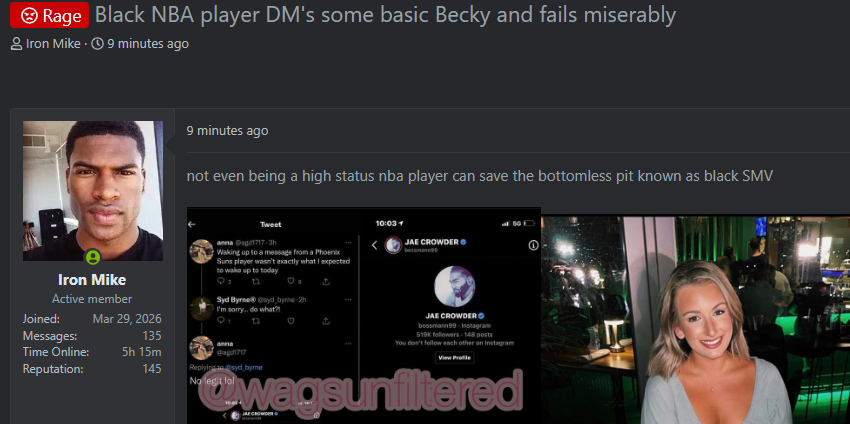The height and width of the screenshot is (424, 850).
Task: Click the back arrow in Tweet screenshot
Action: (x=191, y=224)
